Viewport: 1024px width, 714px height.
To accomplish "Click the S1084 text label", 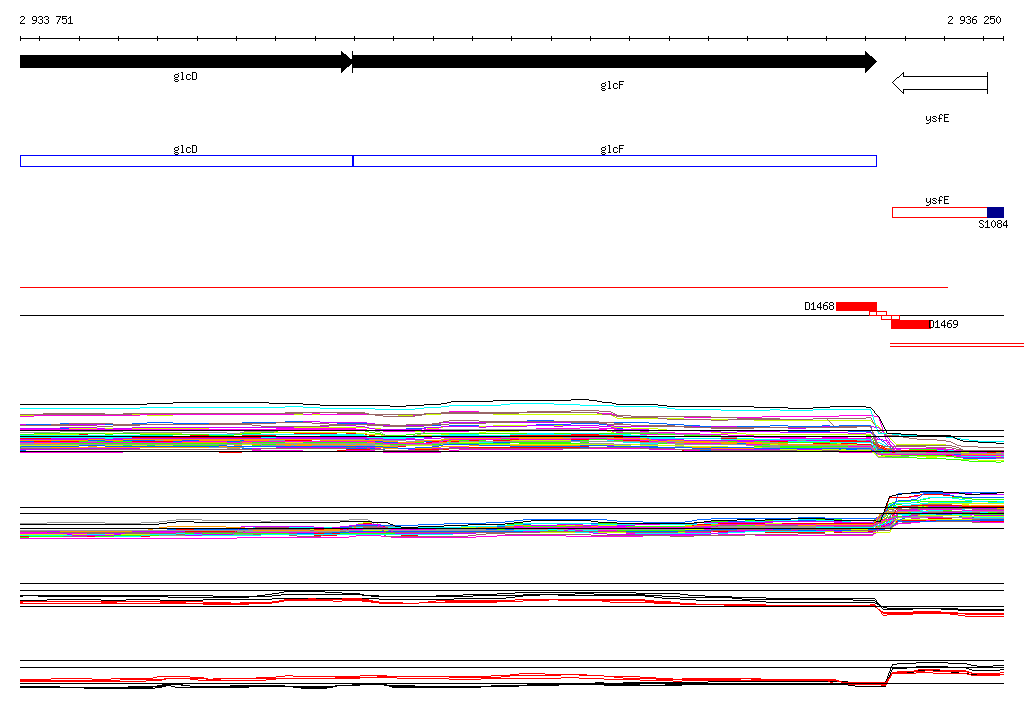I will point(993,224).
